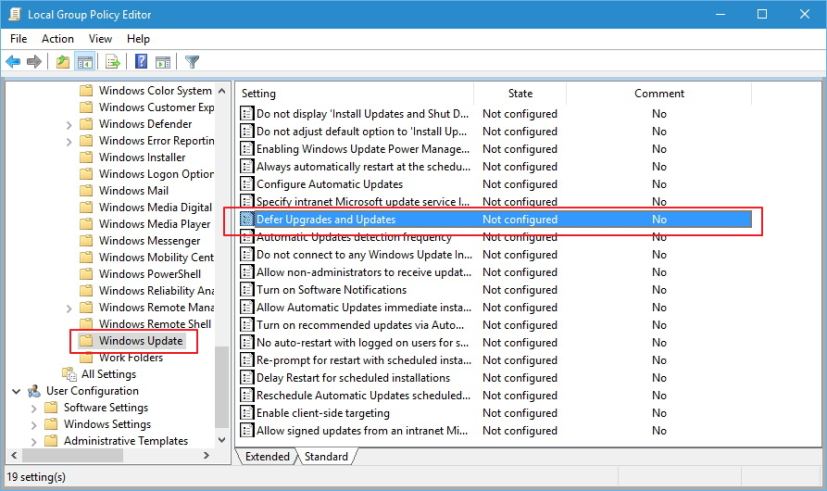
Task: Select 'Always automatically restart at the schedu...' setting
Action: point(363,167)
